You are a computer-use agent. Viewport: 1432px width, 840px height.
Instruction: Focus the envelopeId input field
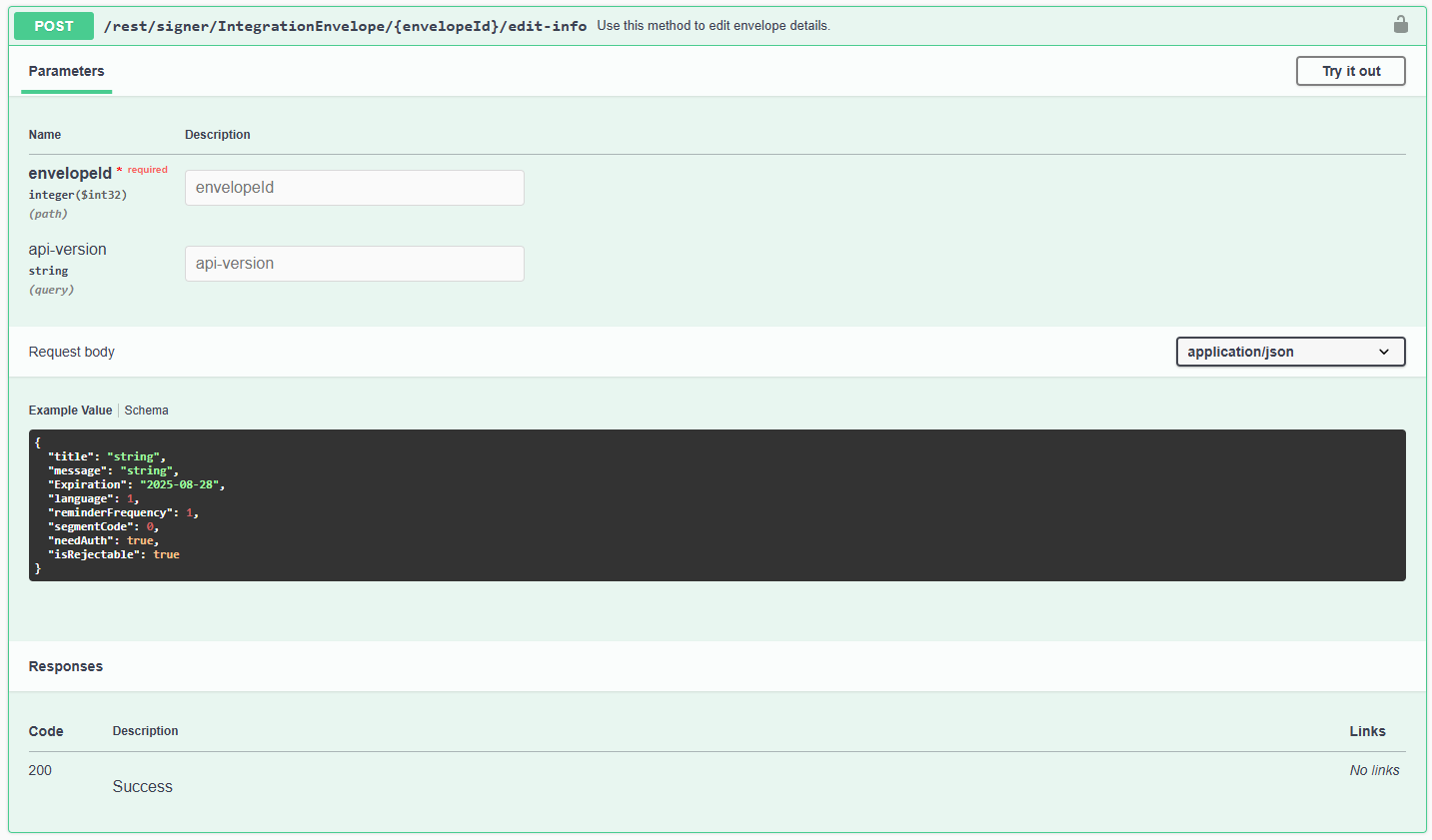pyautogui.click(x=354, y=188)
